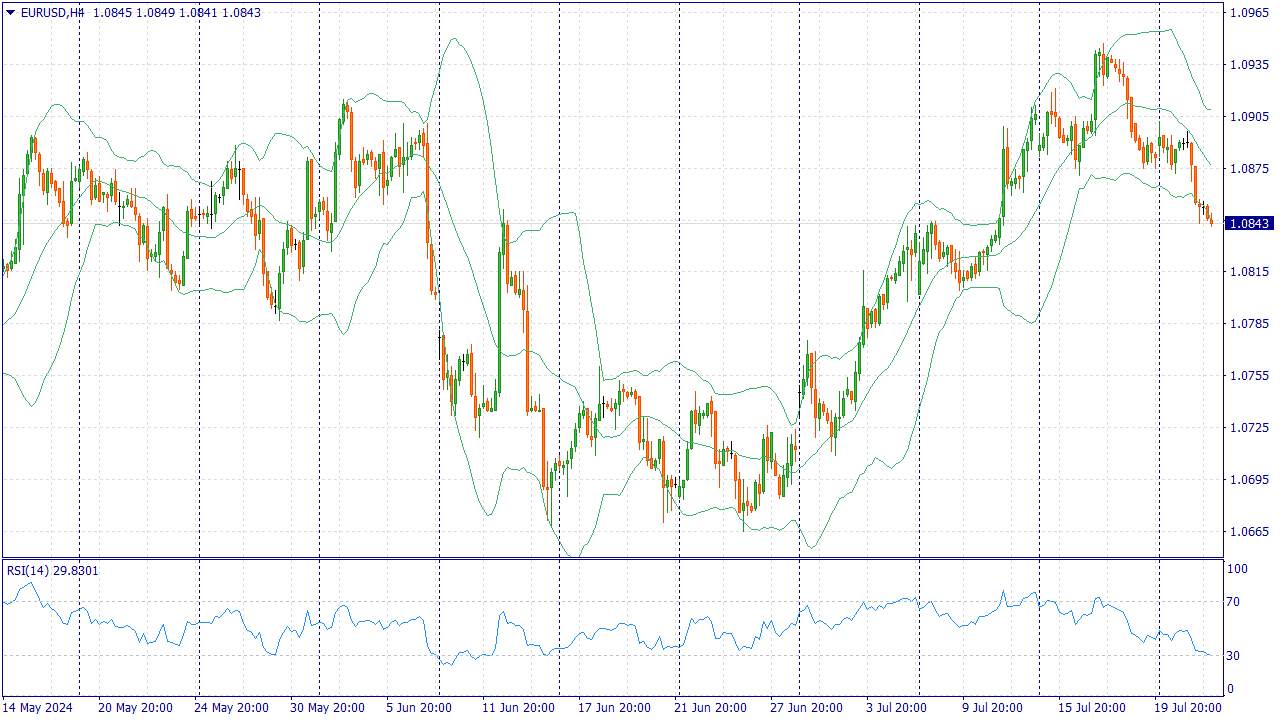
Task: Select the EURUSD,H4 symbol label
Action: pos(52,13)
